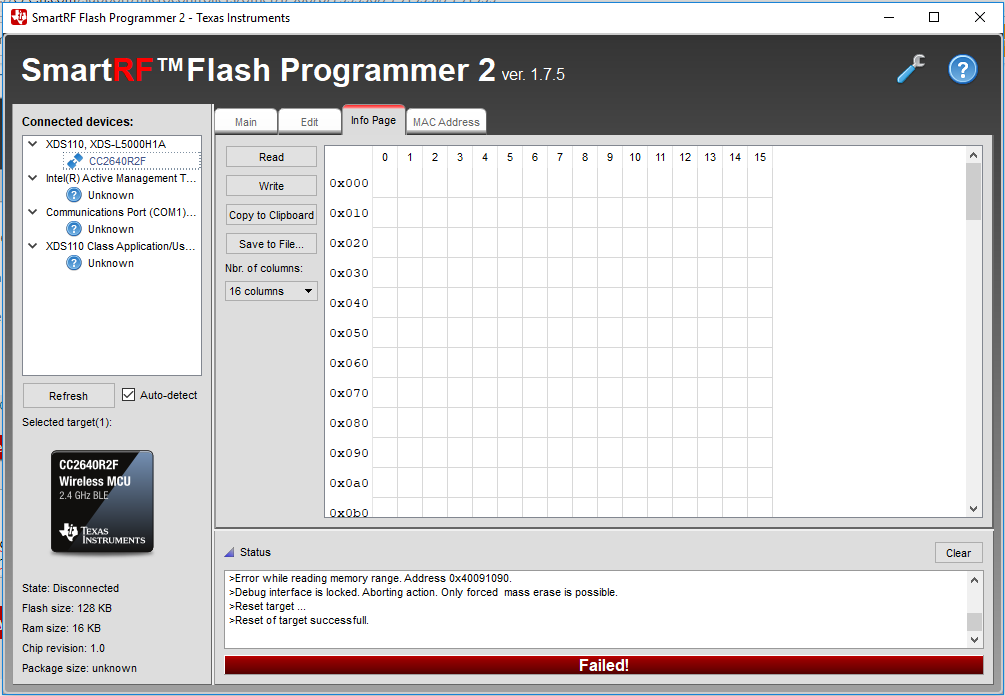Image resolution: width=1005 pixels, height=696 pixels.
Task: Click 'Ram size: 16 KB' text
Action: point(62,628)
